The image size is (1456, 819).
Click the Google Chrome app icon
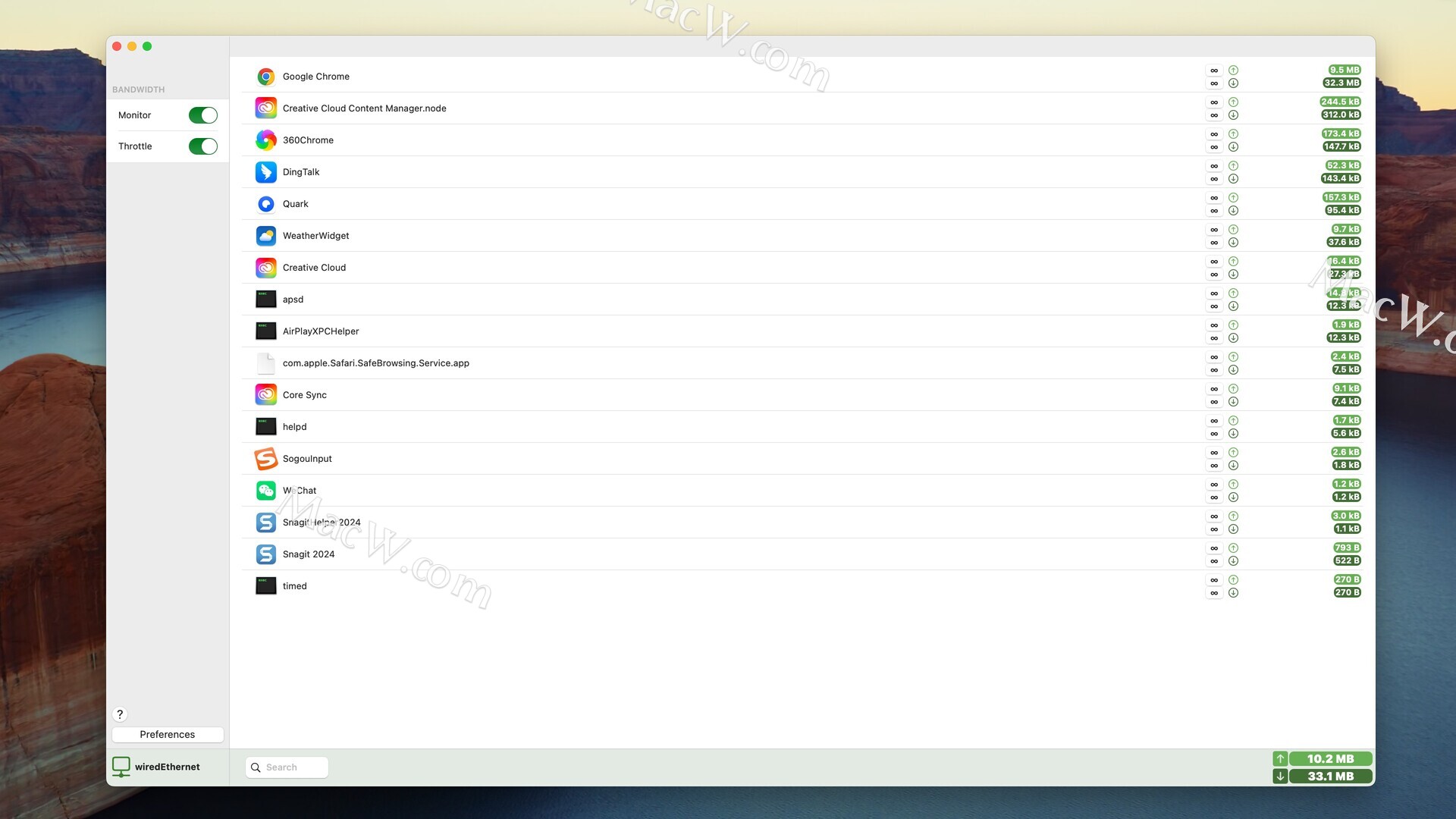tap(265, 77)
